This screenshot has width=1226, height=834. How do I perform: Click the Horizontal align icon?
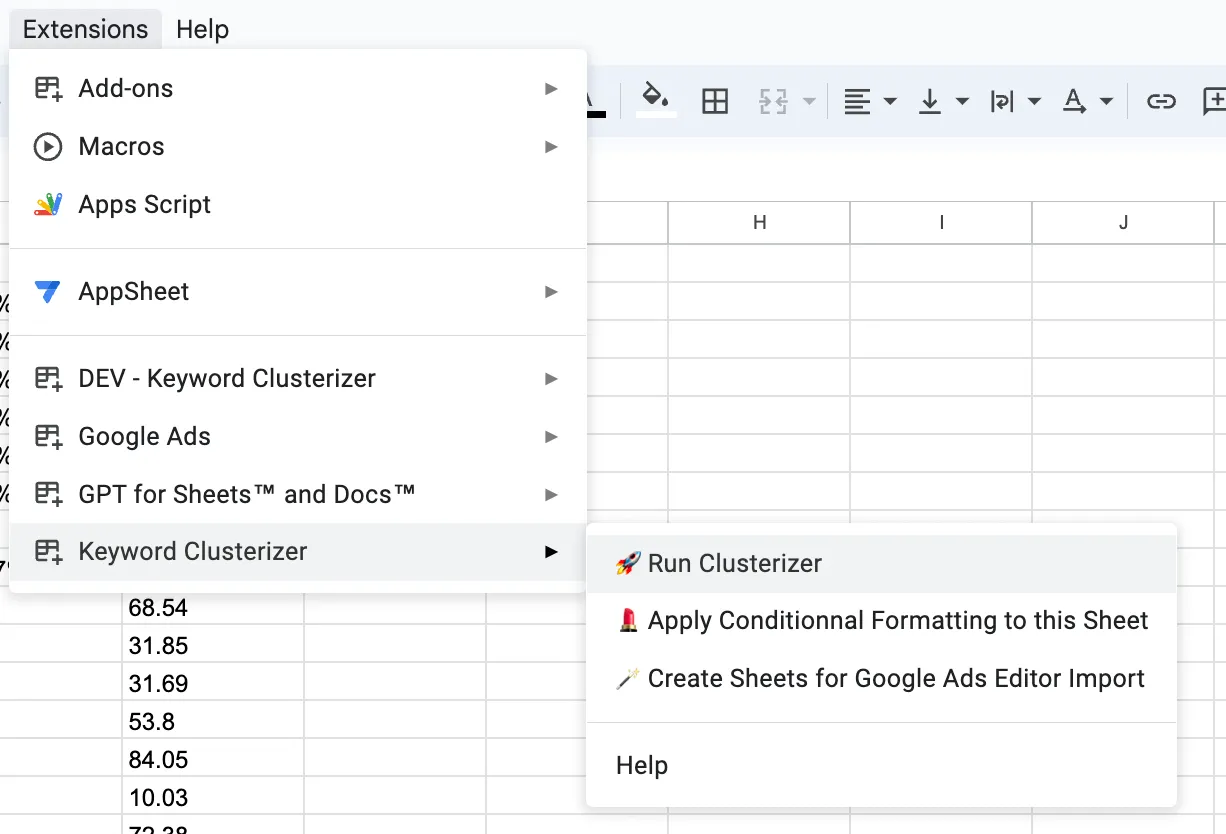[x=857, y=101]
